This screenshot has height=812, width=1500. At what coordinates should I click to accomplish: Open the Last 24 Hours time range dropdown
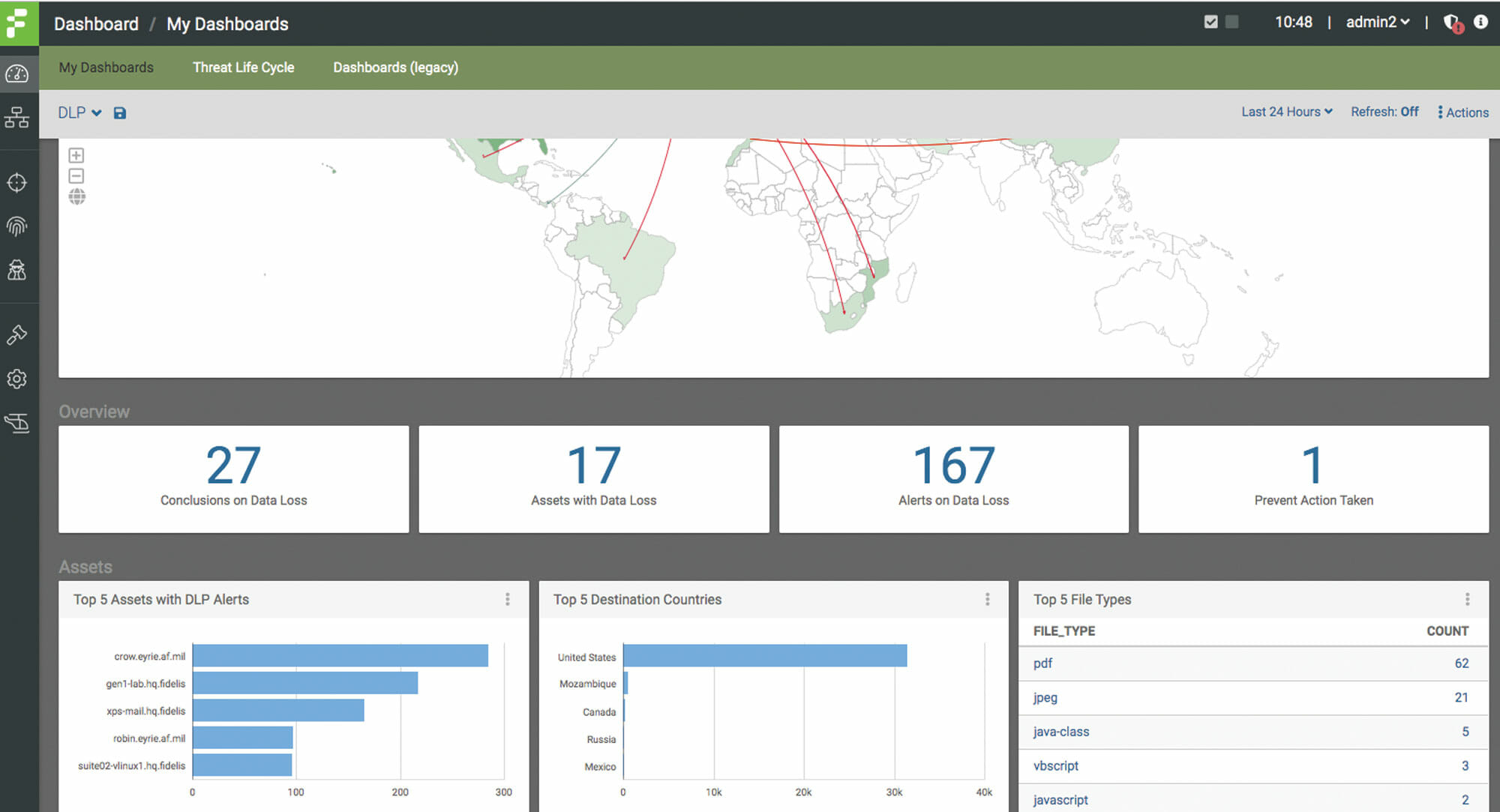(1285, 111)
